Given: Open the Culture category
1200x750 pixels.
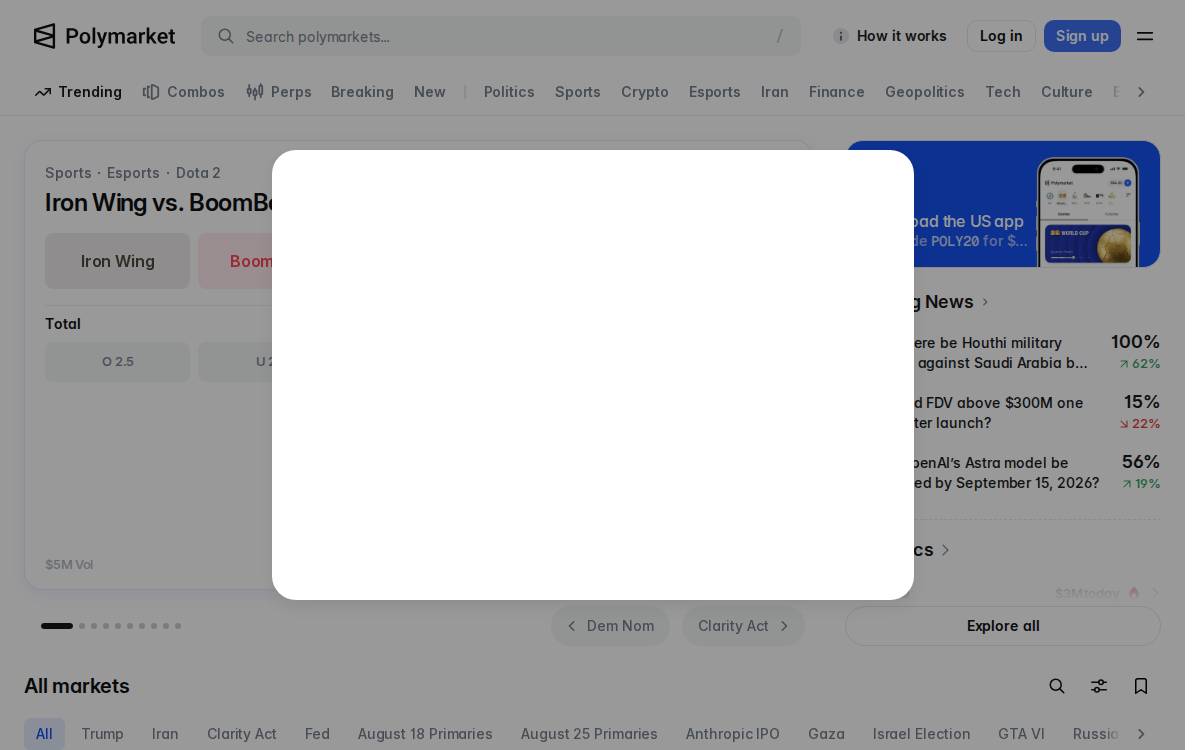Looking at the screenshot, I should [1067, 92].
